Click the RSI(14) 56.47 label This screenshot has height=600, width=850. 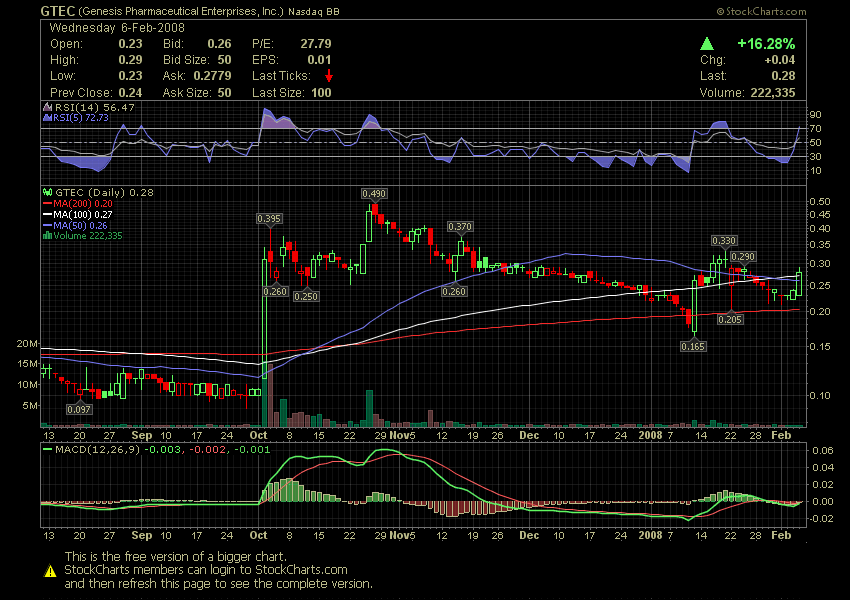[x=95, y=107]
